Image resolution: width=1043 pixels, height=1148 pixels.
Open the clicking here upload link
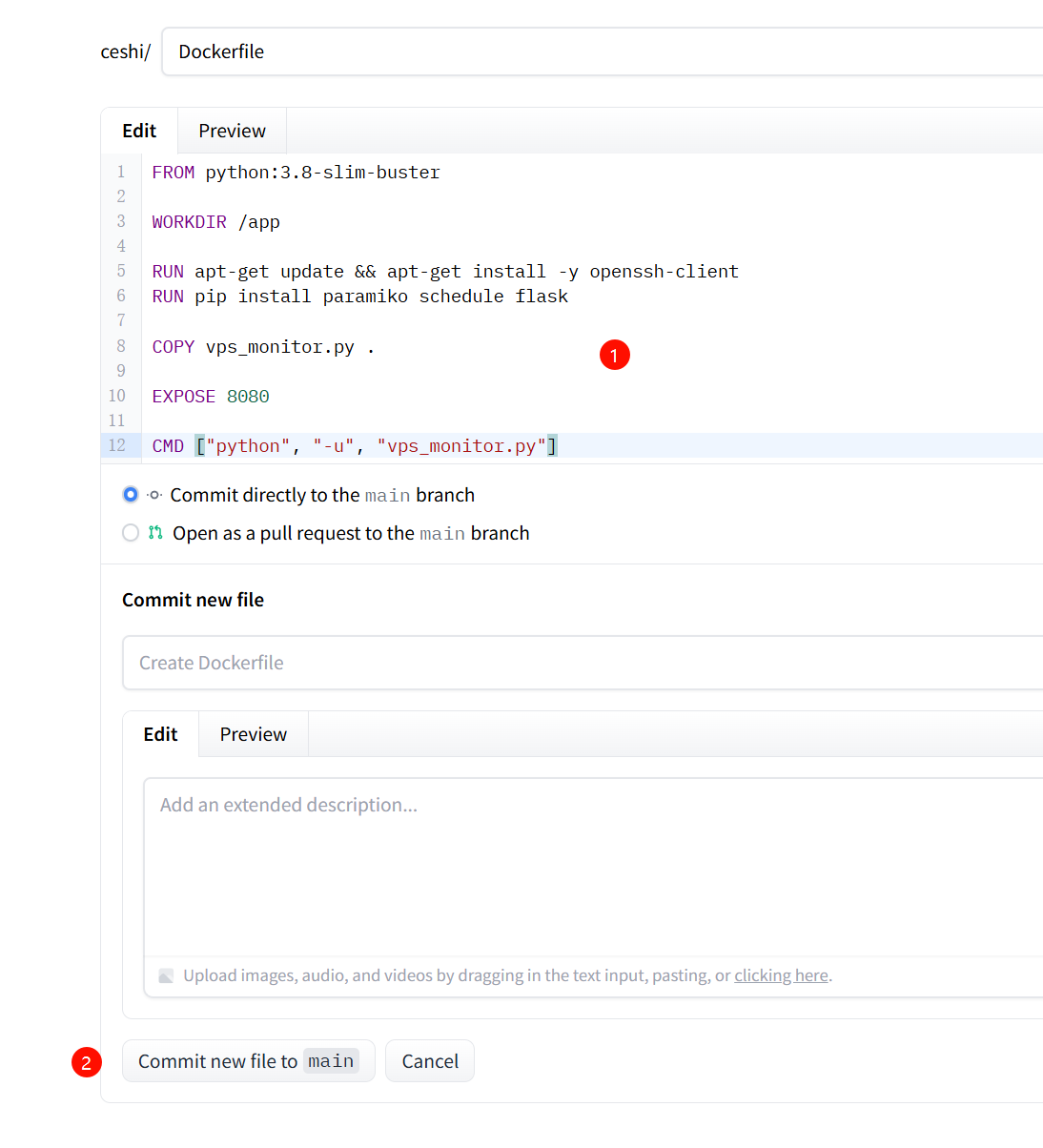pyautogui.click(x=781, y=975)
